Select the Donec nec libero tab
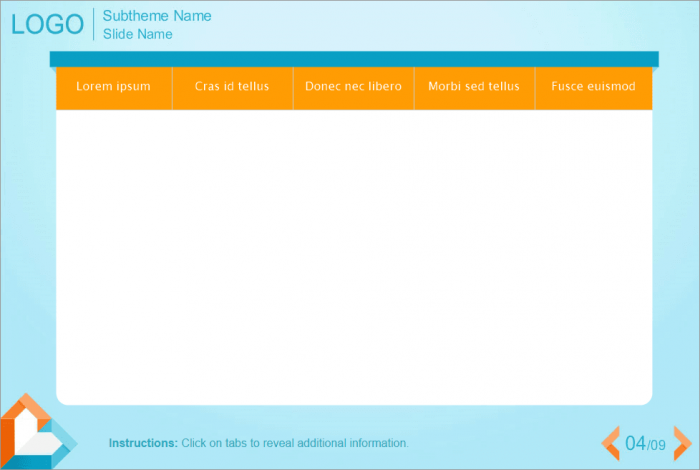This screenshot has width=700, height=470. click(353, 87)
